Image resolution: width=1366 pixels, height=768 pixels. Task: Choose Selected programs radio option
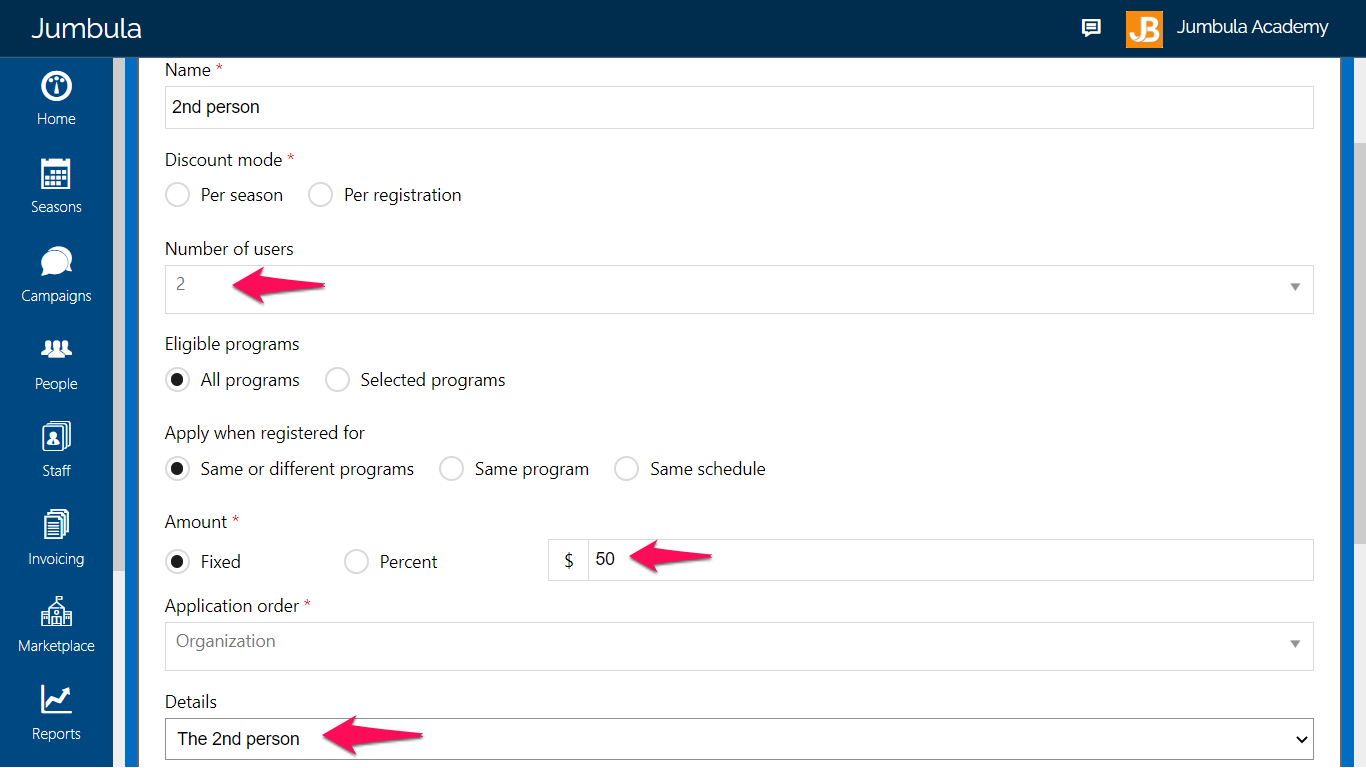tap(337, 380)
